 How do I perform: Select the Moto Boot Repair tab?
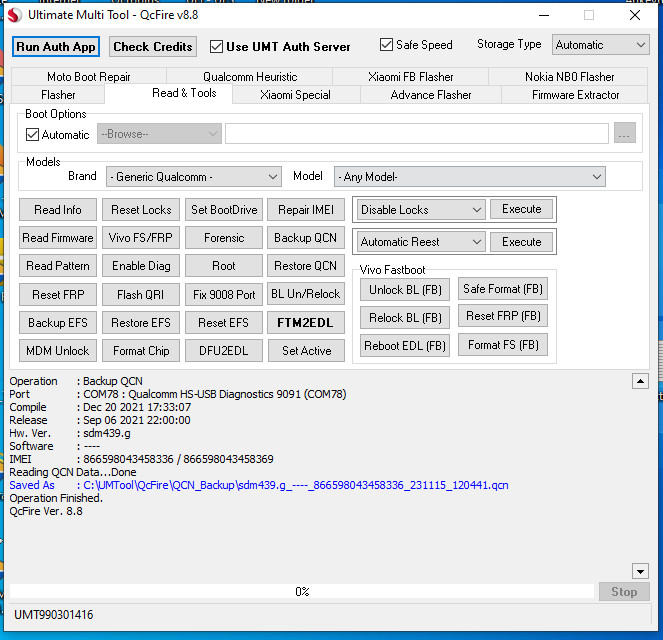click(88, 77)
